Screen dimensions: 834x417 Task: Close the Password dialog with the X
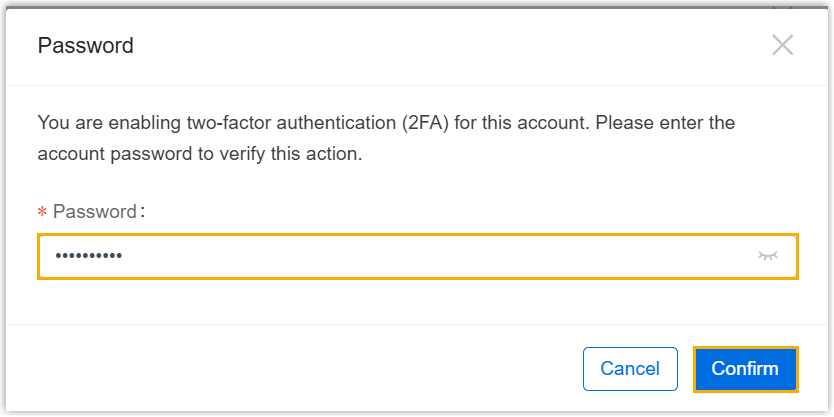783,45
